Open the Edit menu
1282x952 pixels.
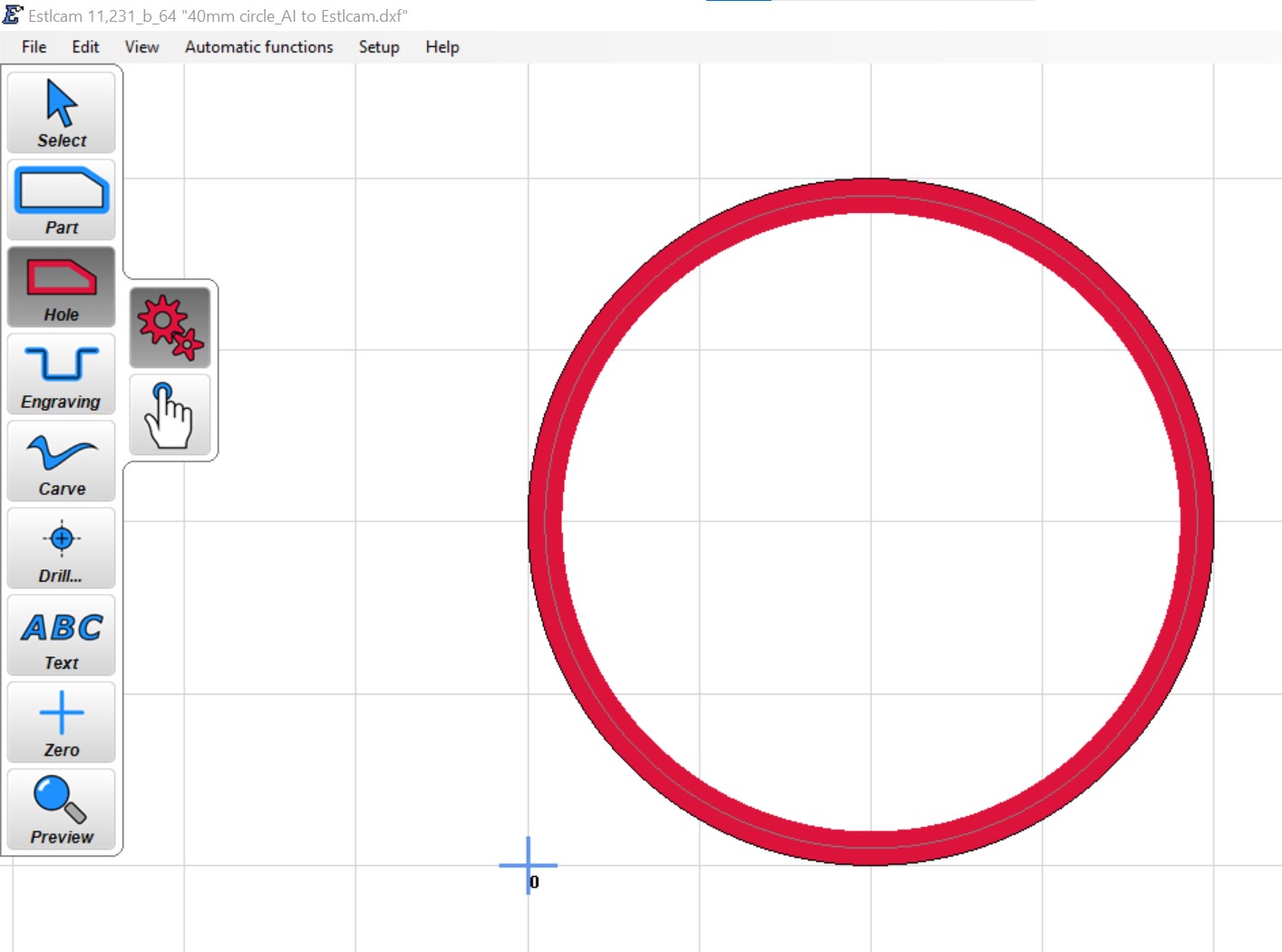[x=85, y=47]
